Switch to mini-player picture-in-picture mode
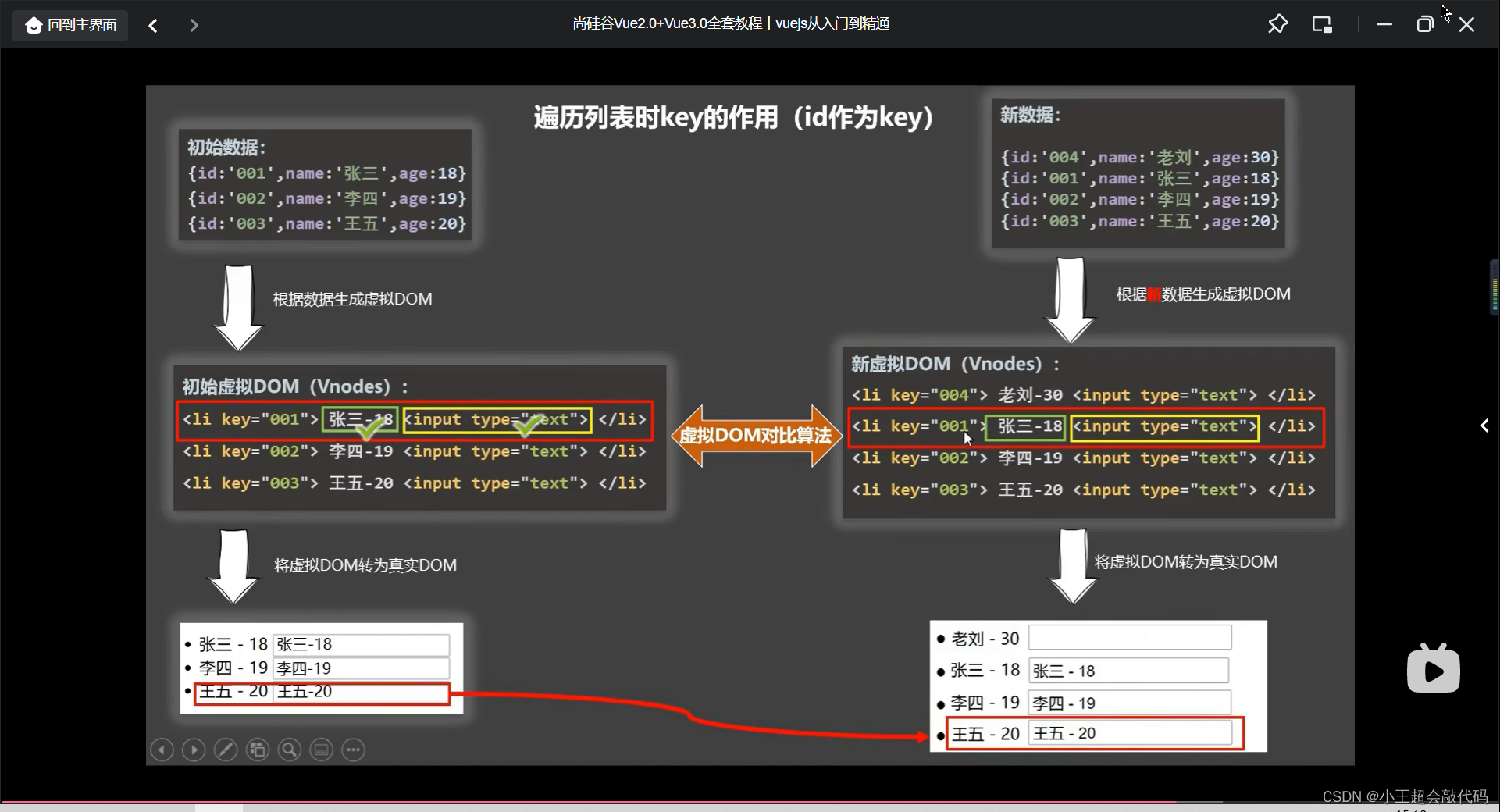1500x812 pixels. tap(1322, 24)
